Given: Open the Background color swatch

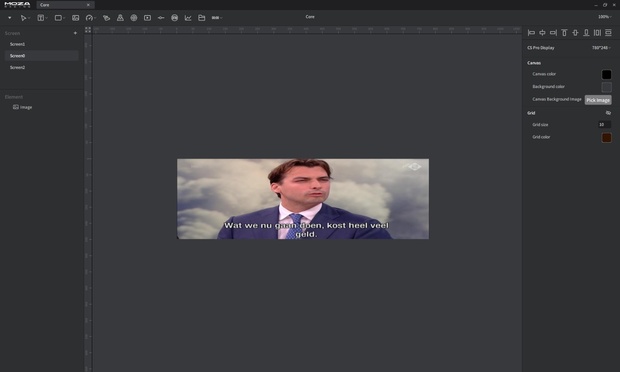Looking at the screenshot, I should (606, 87).
